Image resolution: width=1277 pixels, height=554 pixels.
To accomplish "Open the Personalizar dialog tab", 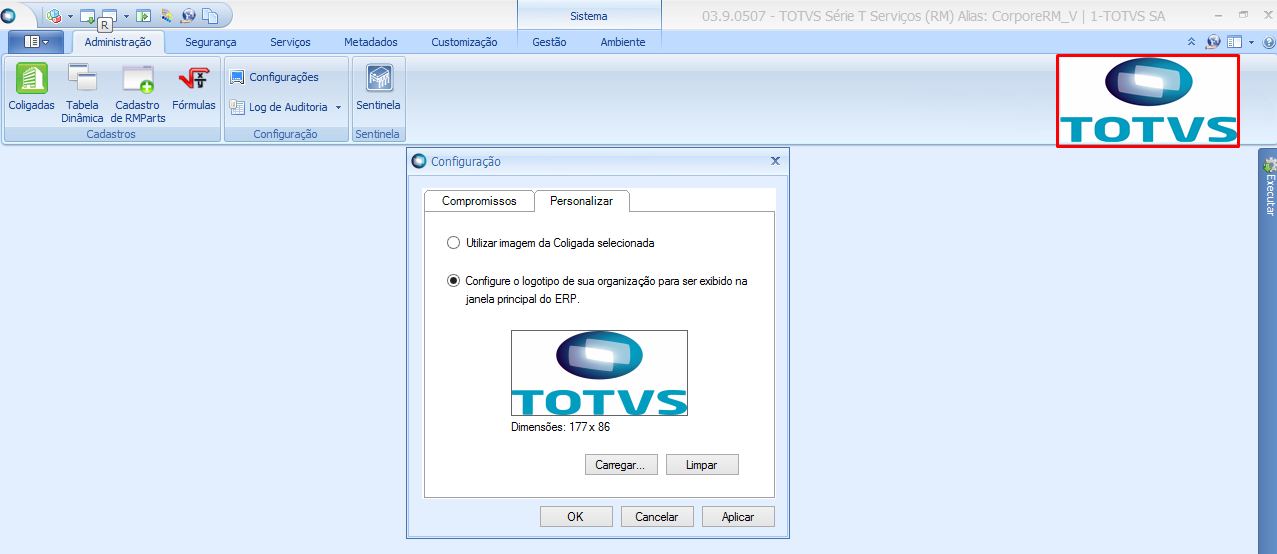I will point(581,200).
